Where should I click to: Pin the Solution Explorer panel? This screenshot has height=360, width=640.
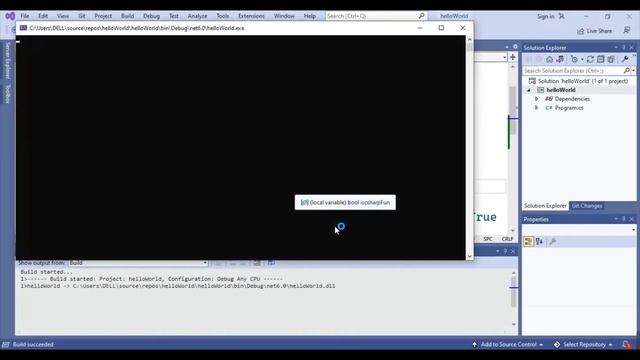coord(624,47)
